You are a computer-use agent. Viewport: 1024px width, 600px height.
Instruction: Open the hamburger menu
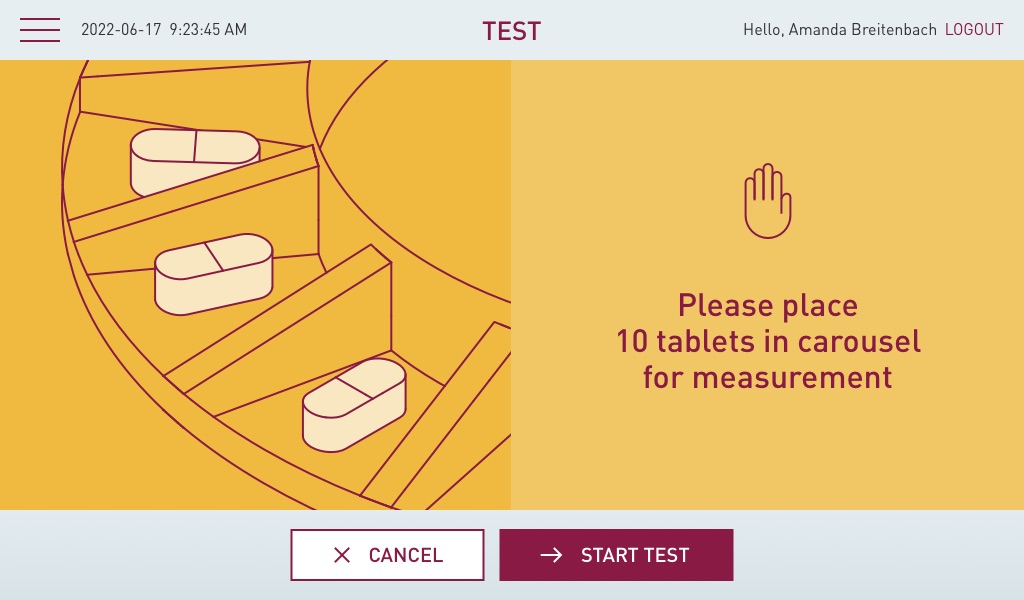[x=40, y=30]
